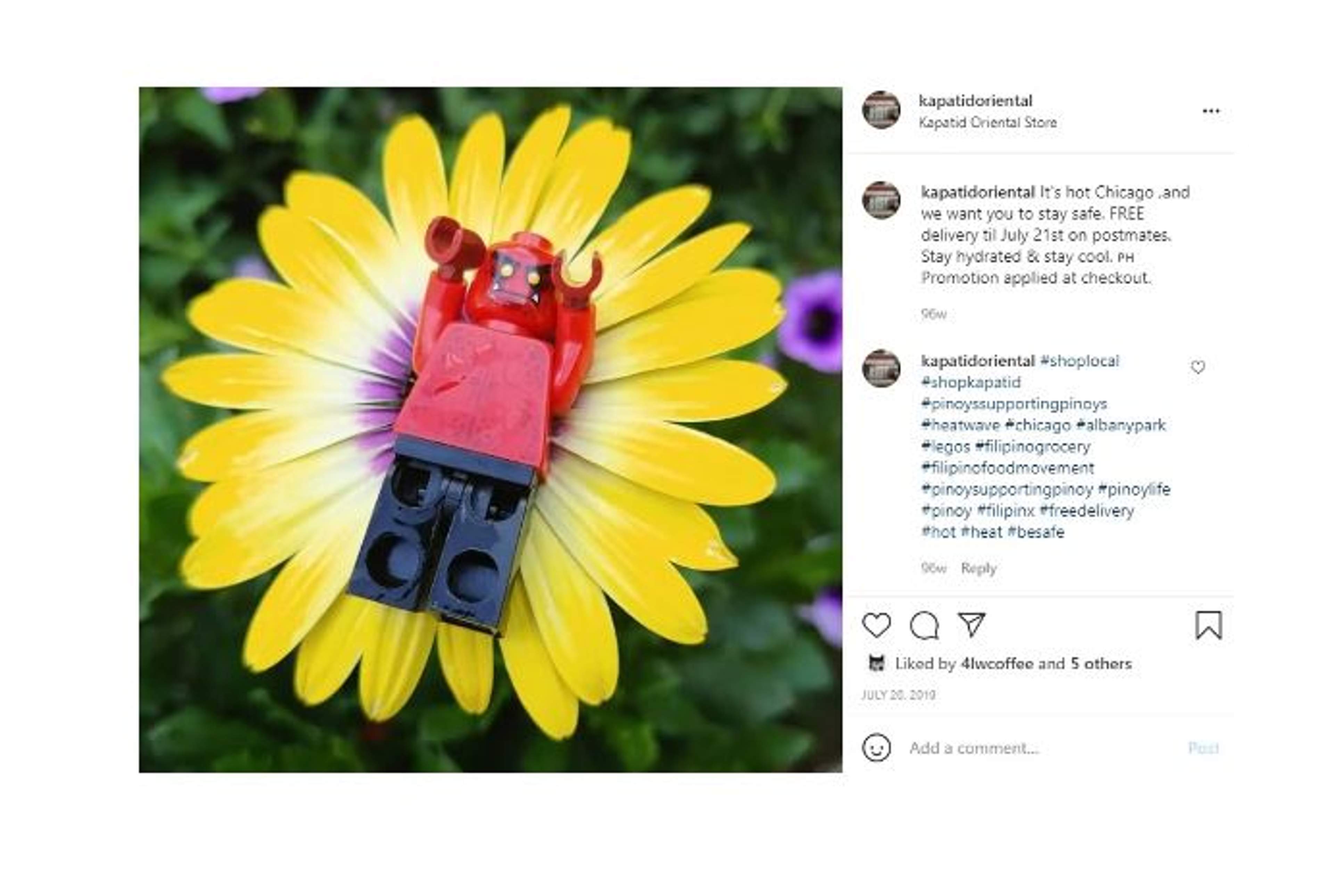
Task: Open the #filipinofoodmovement hashtag
Action: click(1007, 468)
